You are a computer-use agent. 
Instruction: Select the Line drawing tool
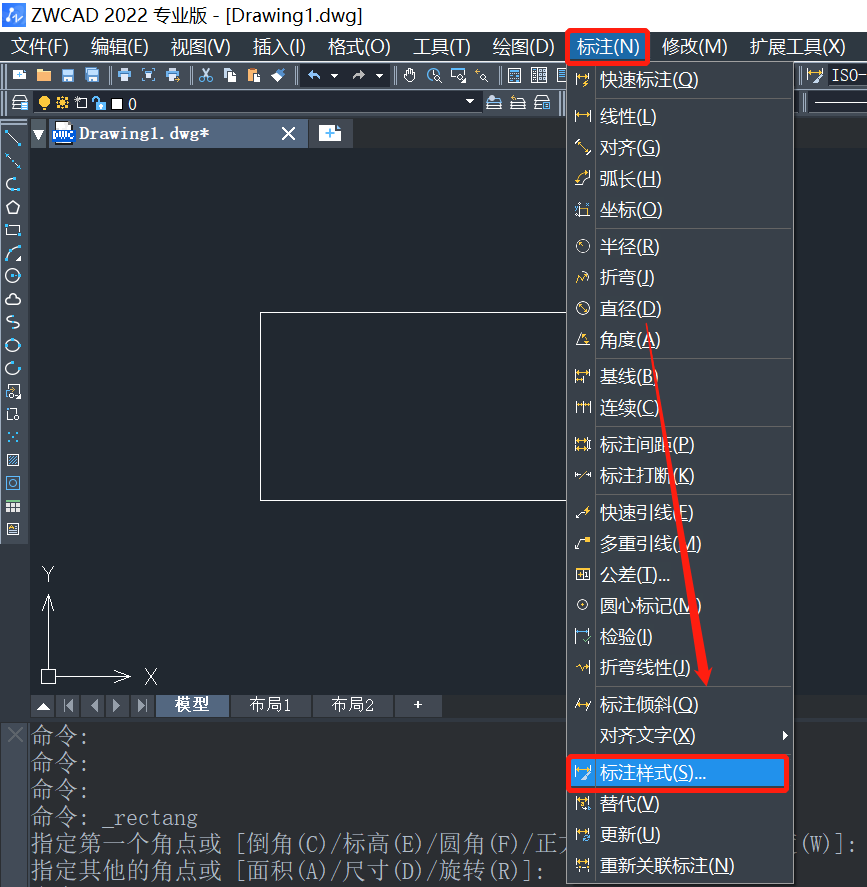tap(13, 138)
